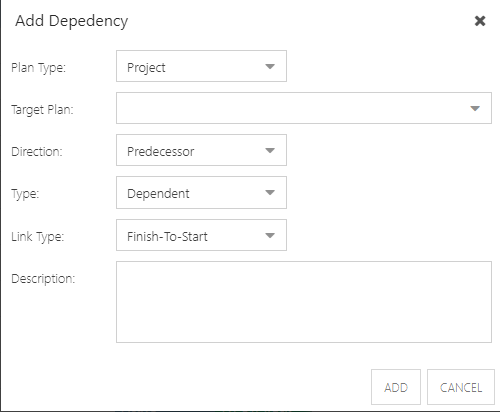The image size is (500, 412).
Task: Click the Add Depedency dialog title
Action: coord(72,21)
